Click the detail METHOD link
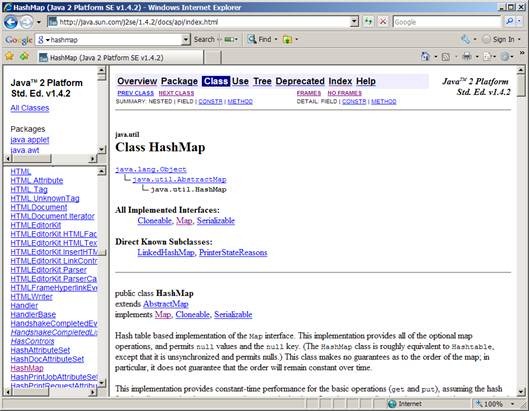Screen dimensions: 529x411 coord(384,102)
